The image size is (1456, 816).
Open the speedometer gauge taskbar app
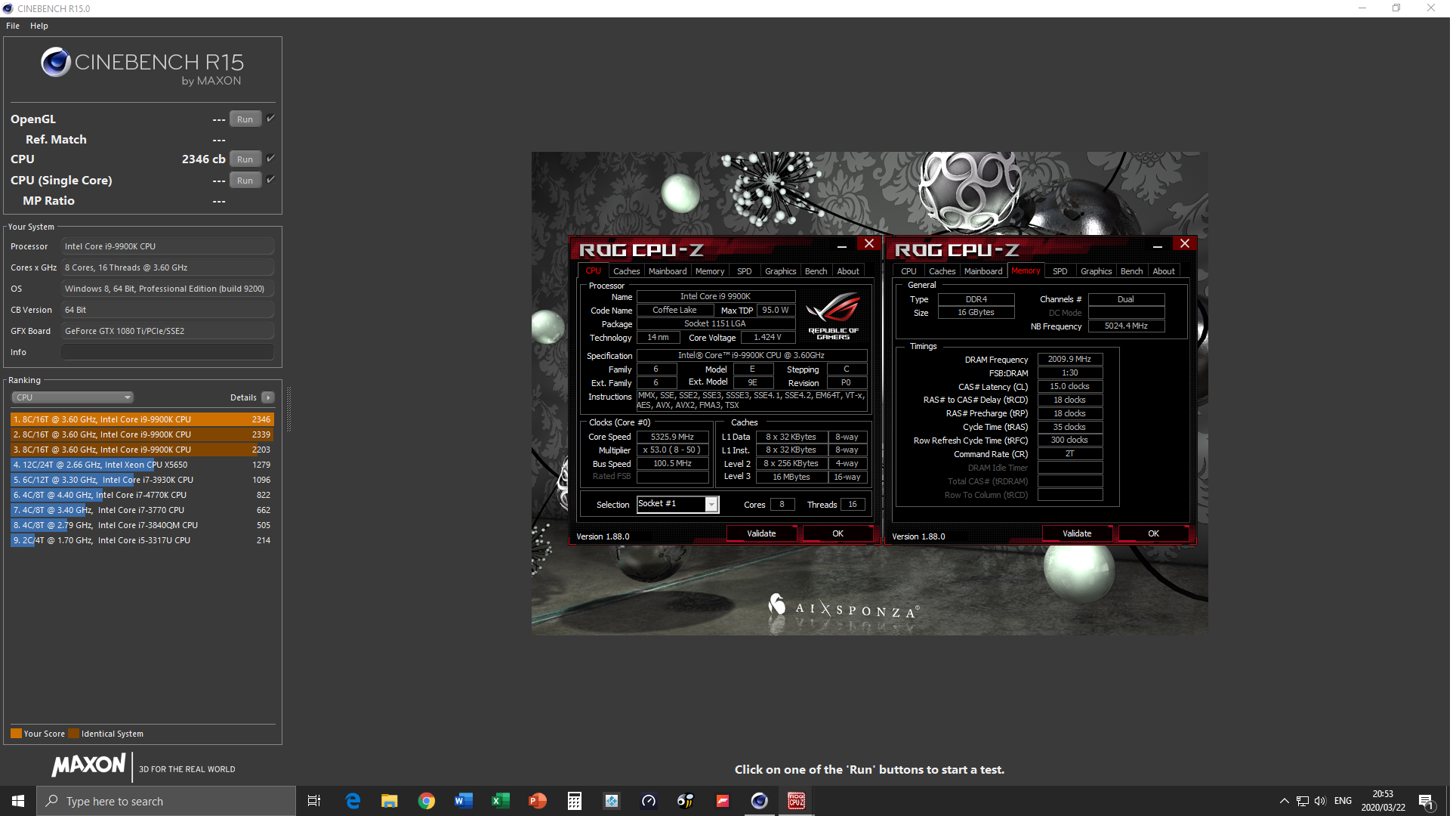[649, 801]
